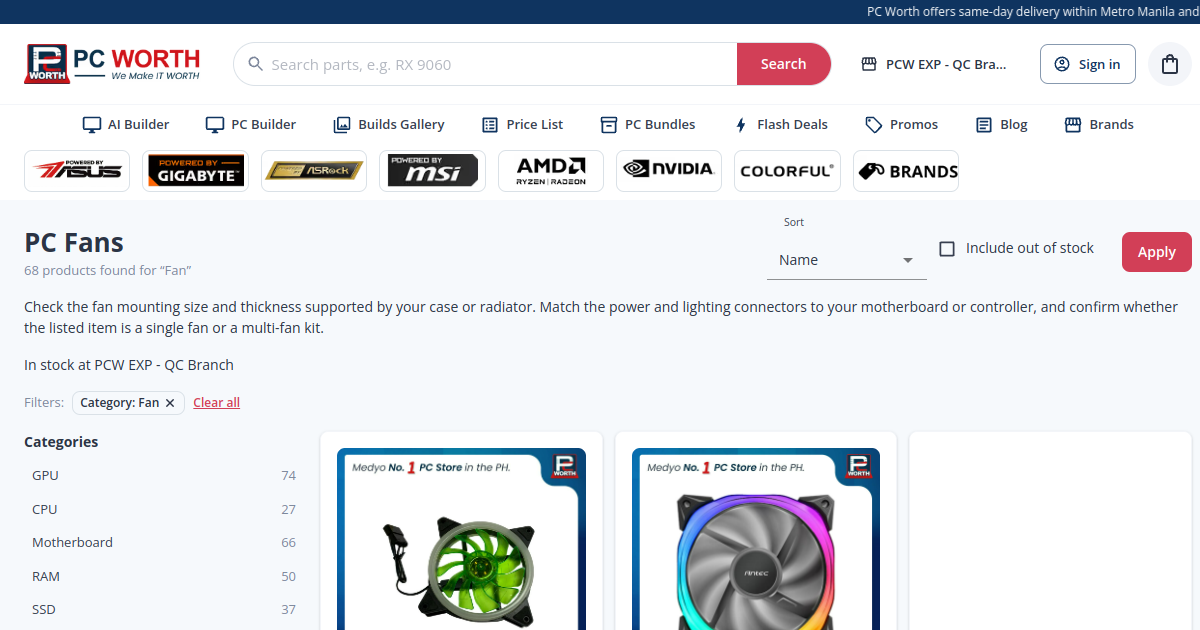The image size is (1200, 630).
Task: Open the ASUS brand logo tile
Action: coord(77,171)
